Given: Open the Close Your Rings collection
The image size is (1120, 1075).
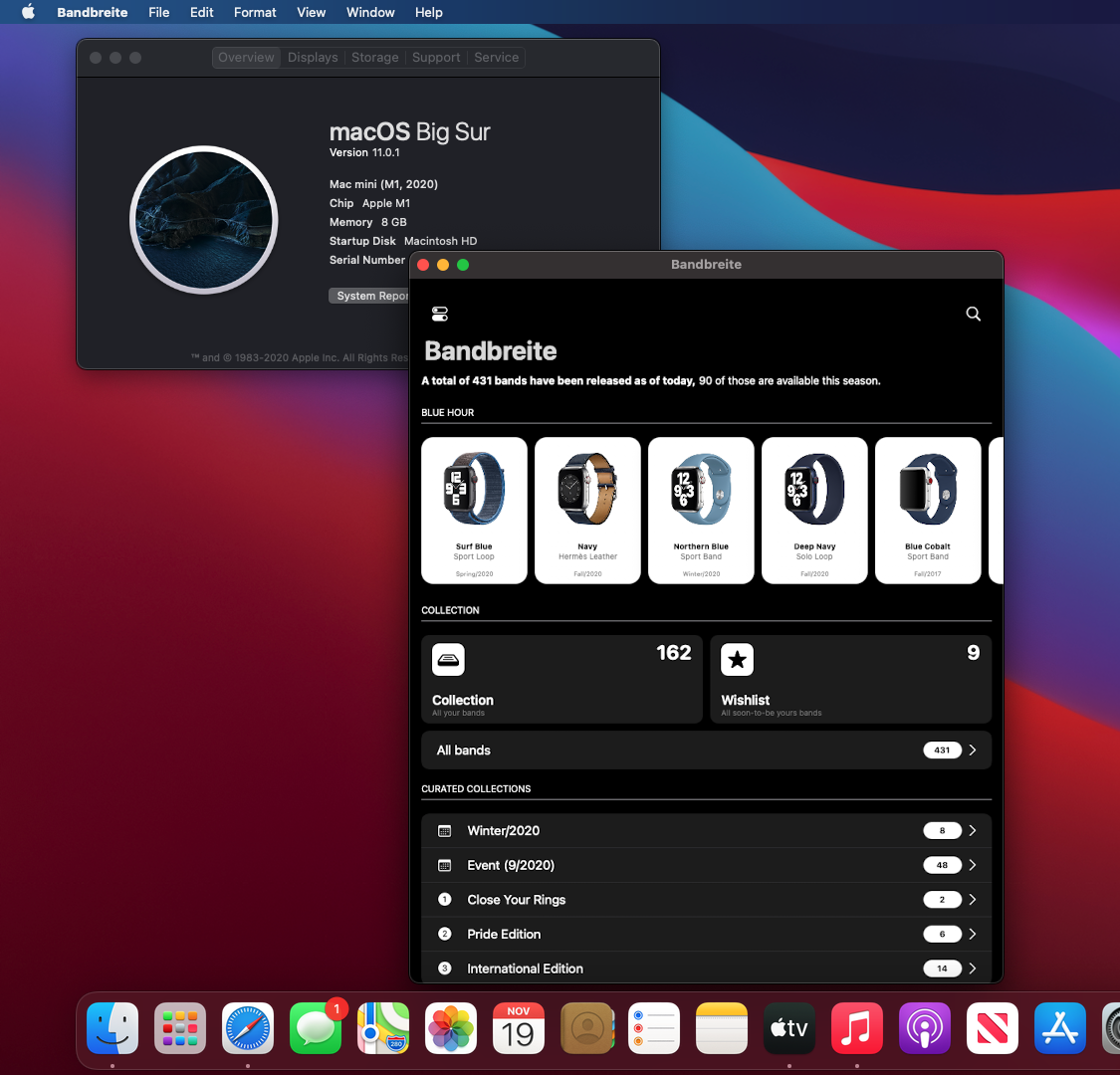Looking at the screenshot, I should (707, 899).
